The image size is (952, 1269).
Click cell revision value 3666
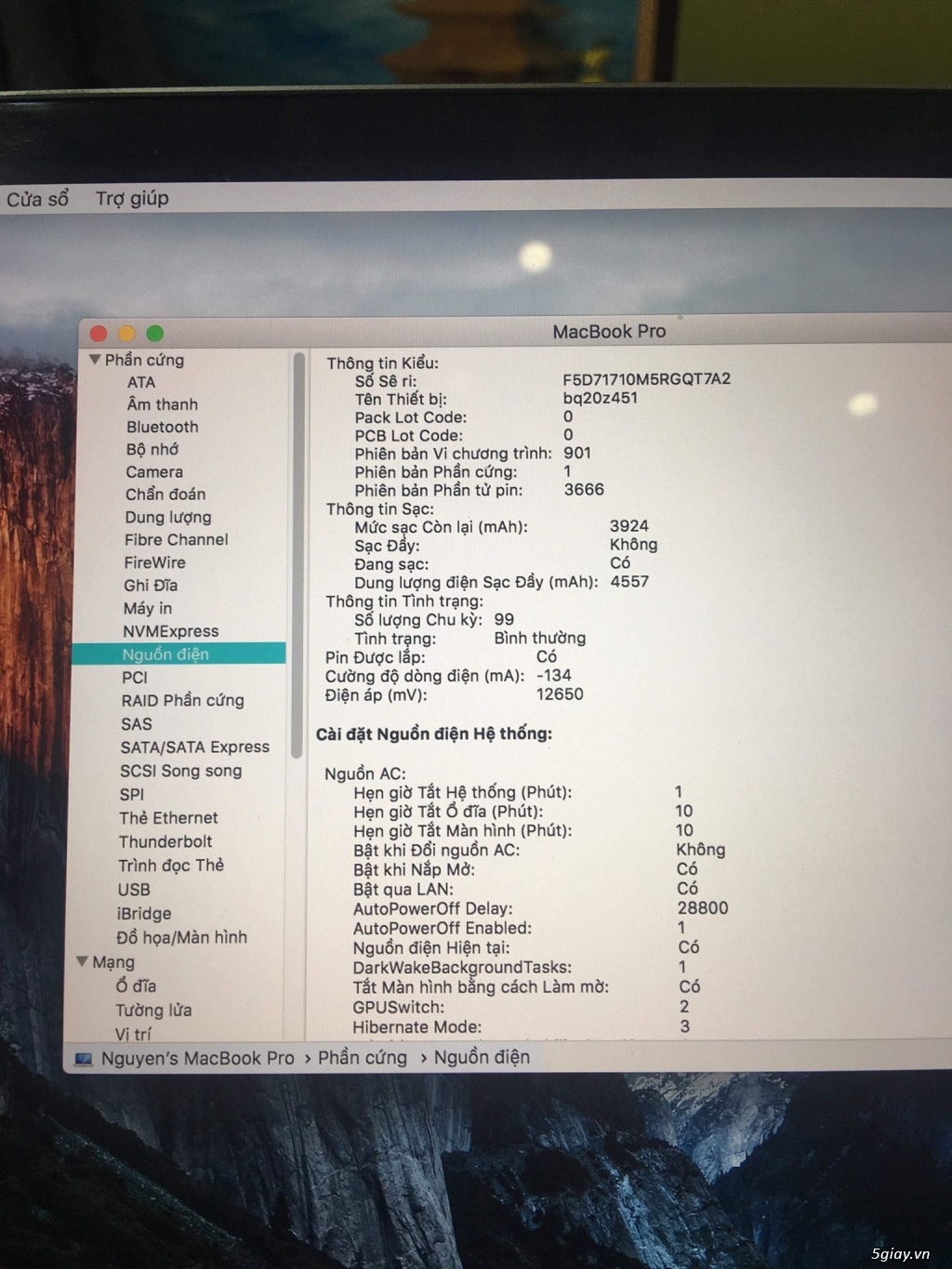584,489
